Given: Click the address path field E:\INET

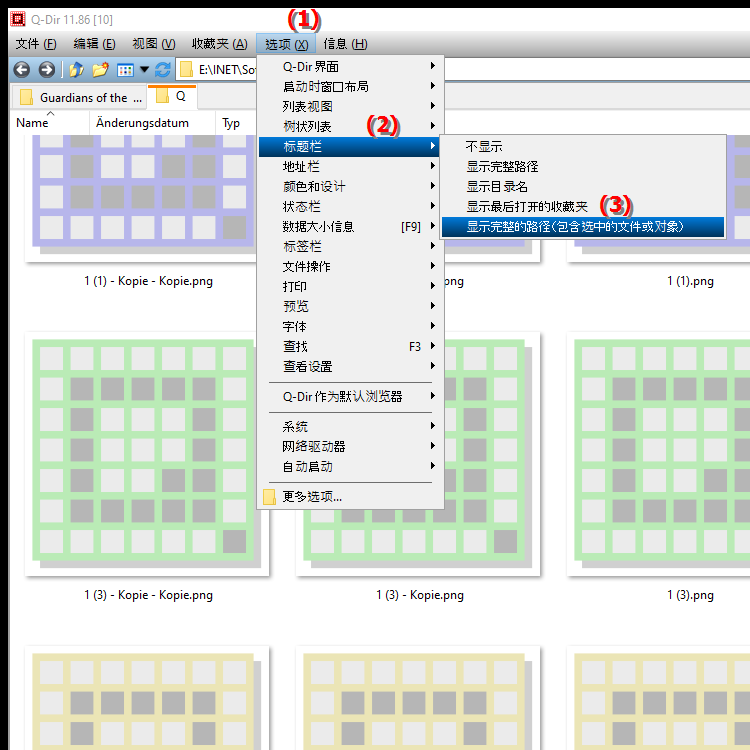Looking at the screenshot, I should click(x=227, y=70).
